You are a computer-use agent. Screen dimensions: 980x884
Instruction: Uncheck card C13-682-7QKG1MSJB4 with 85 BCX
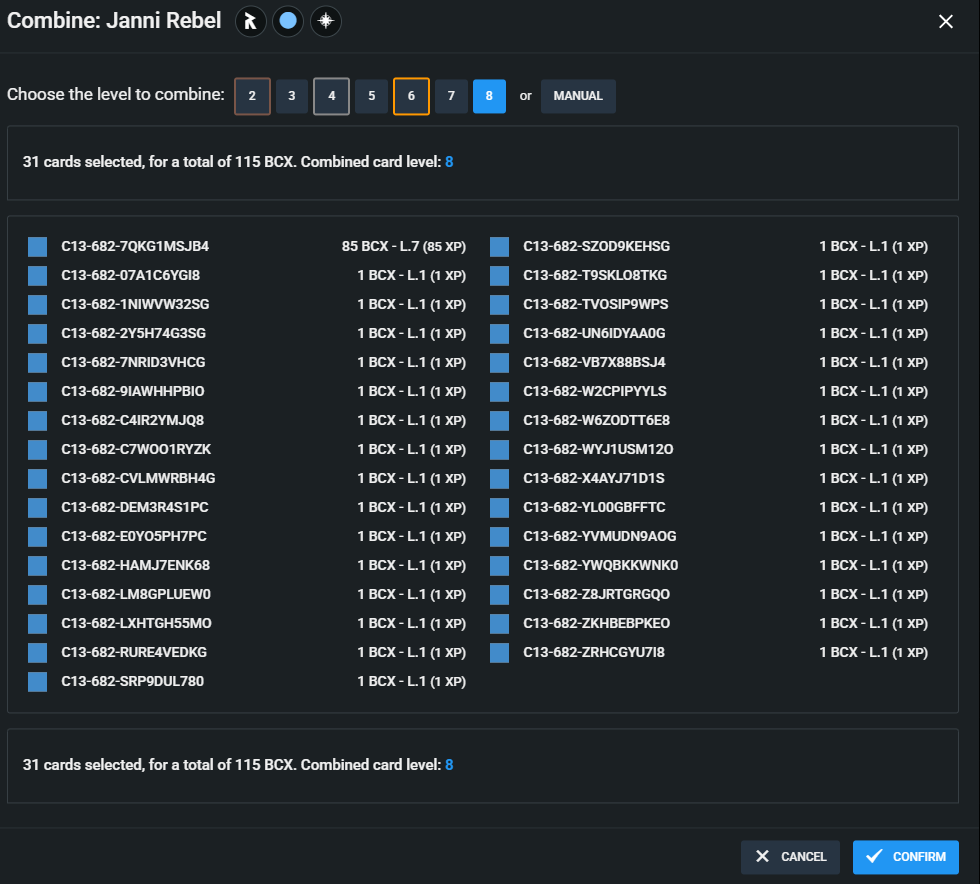tap(38, 247)
